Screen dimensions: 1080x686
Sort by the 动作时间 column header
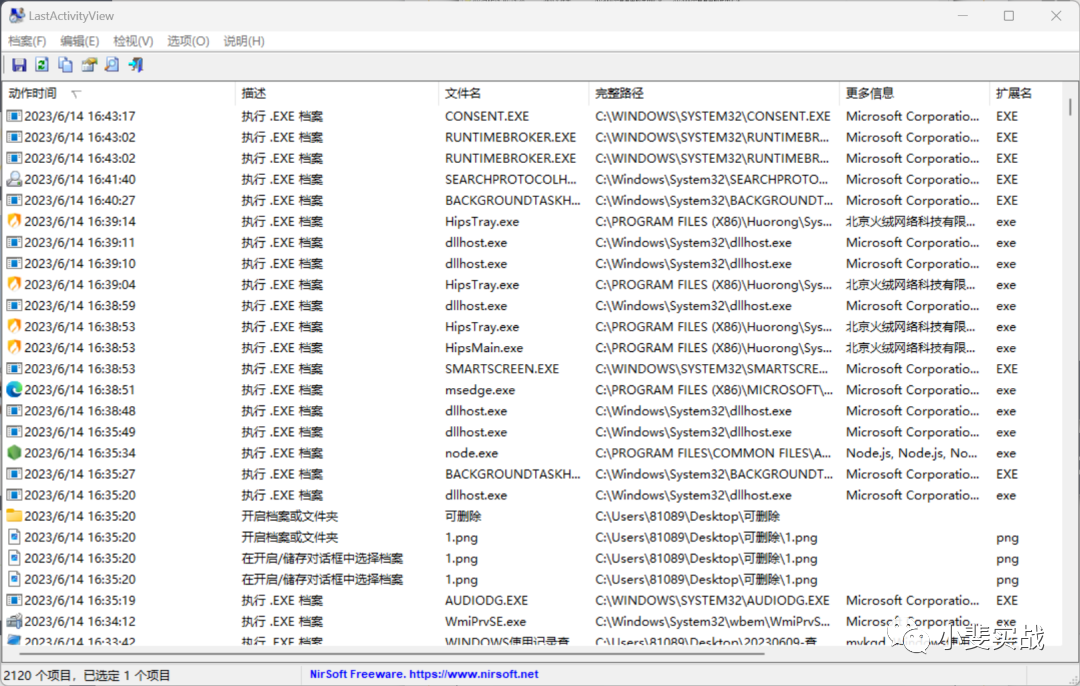(118, 94)
